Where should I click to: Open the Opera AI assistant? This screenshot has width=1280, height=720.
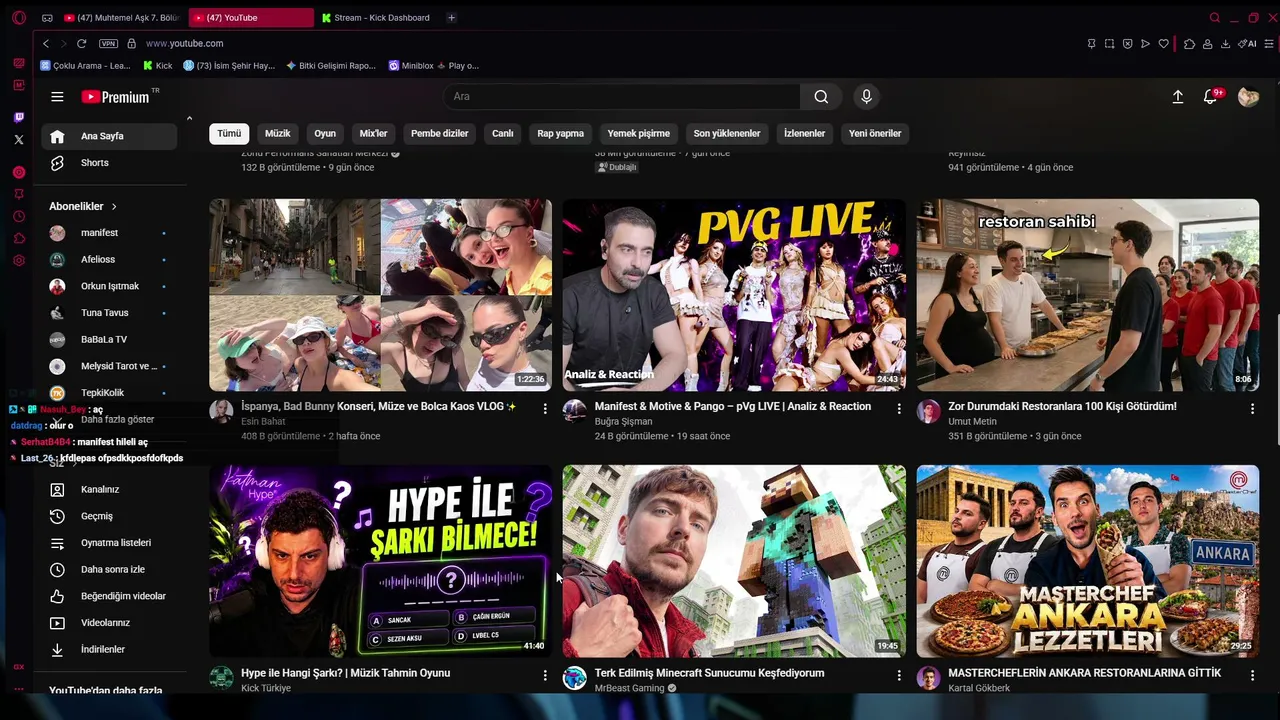1247,44
